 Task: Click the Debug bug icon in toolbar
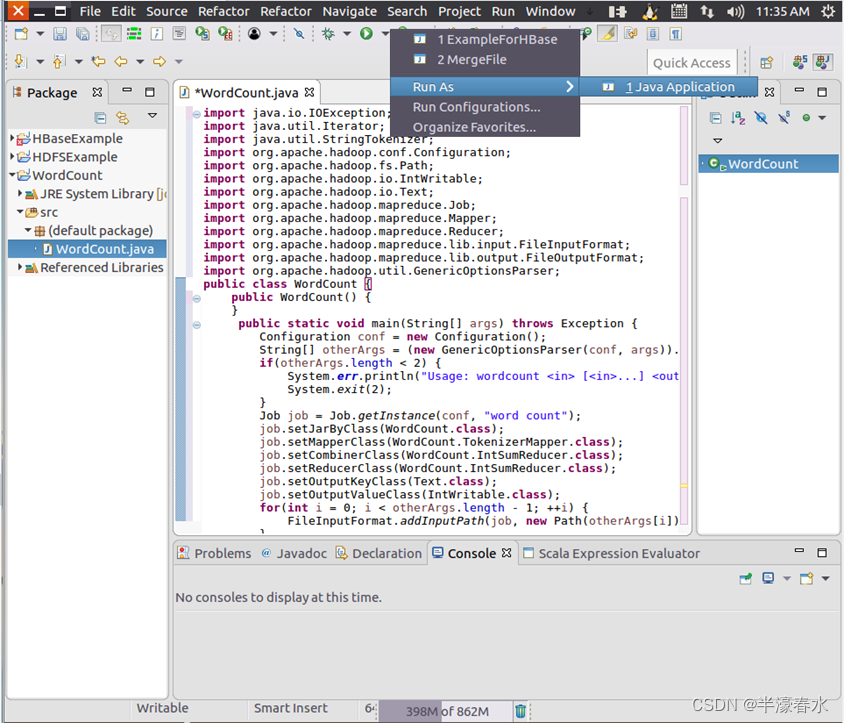[327, 34]
